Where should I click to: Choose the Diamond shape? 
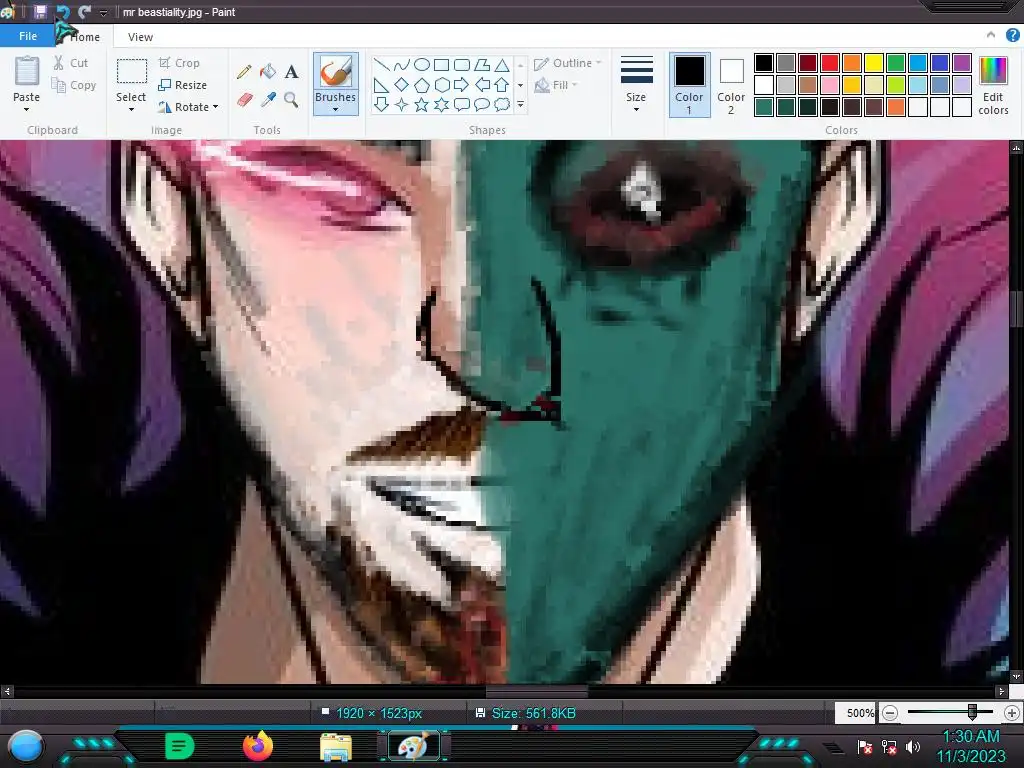(402, 84)
